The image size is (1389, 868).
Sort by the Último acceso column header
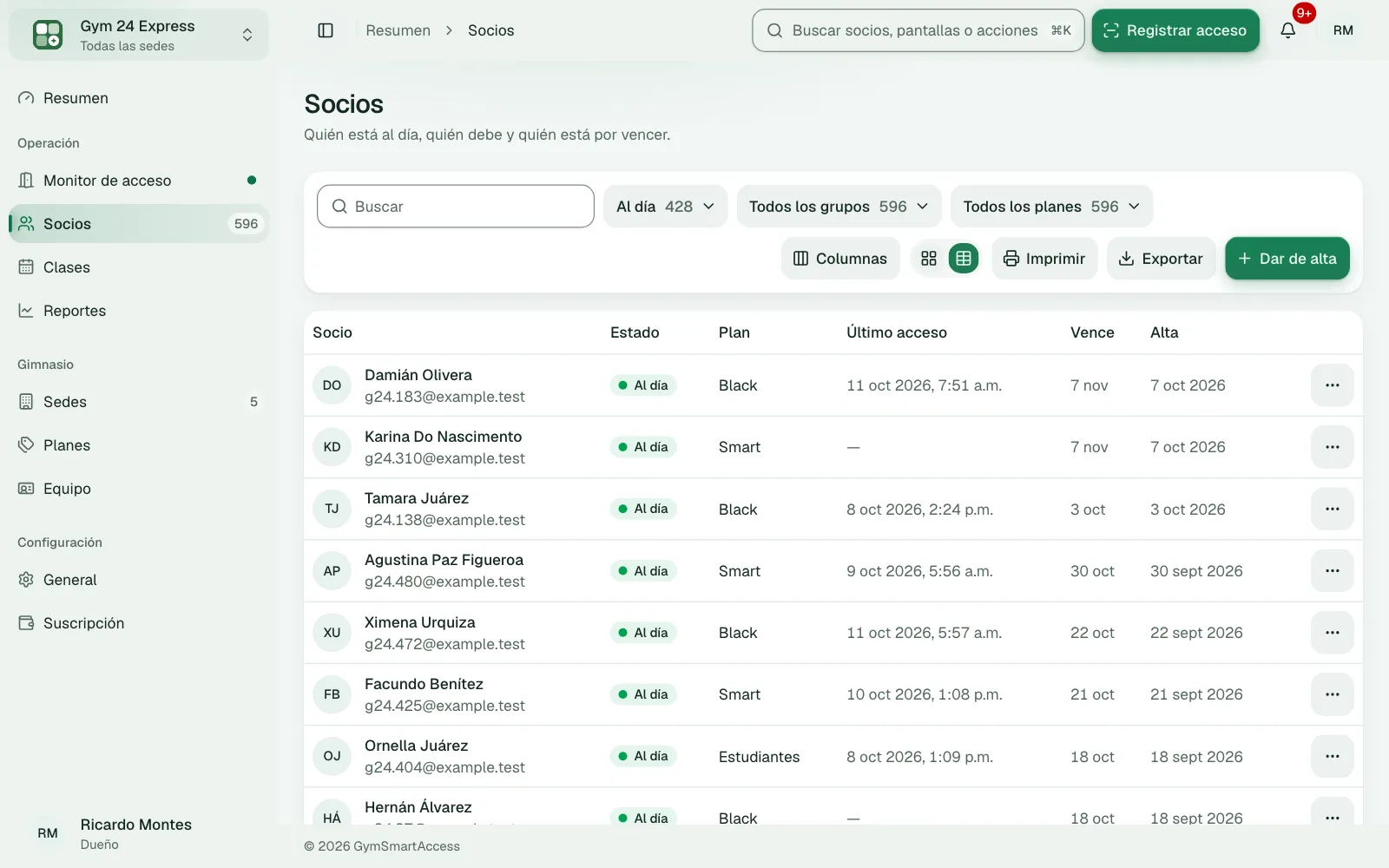897,332
